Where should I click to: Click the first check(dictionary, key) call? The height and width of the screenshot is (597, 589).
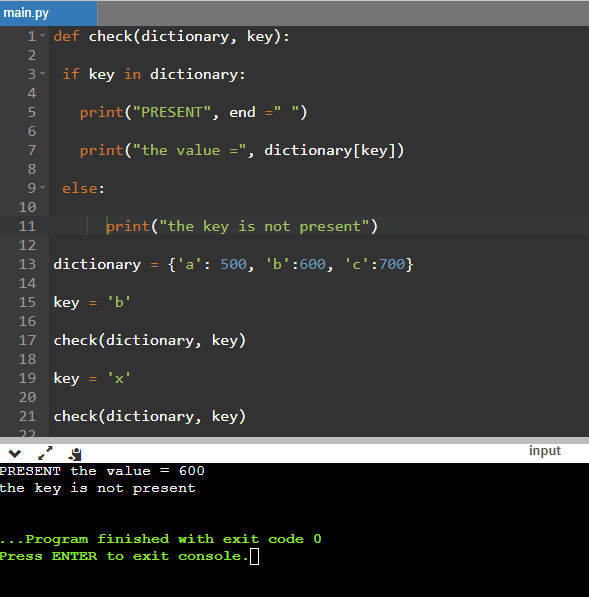(x=150, y=340)
